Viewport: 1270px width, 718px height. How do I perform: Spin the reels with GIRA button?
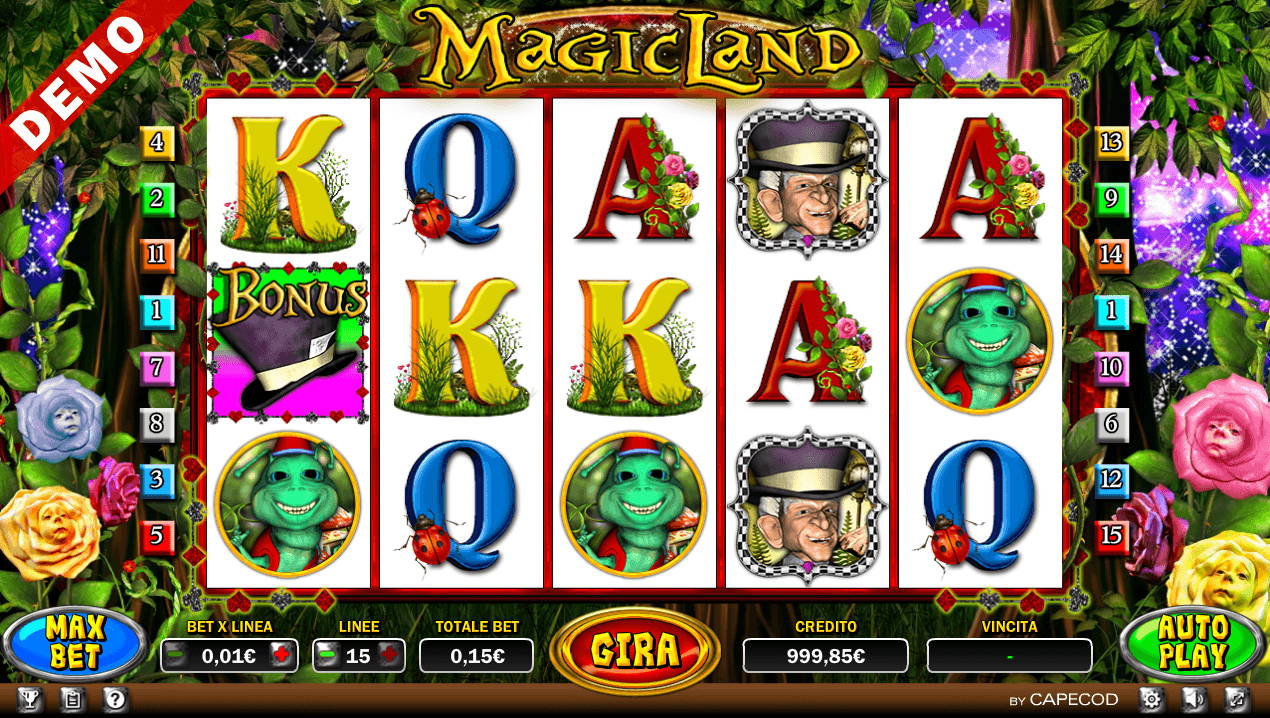tap(635, 651)
